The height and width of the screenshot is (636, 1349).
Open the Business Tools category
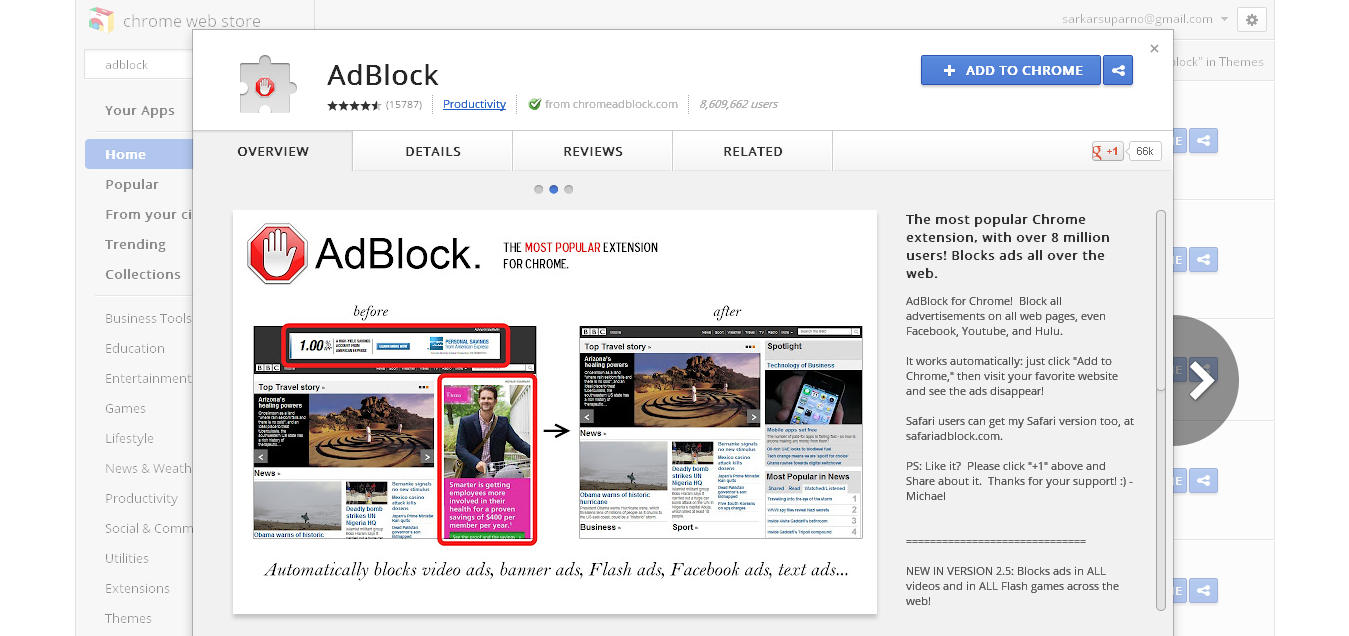point(148,318)
